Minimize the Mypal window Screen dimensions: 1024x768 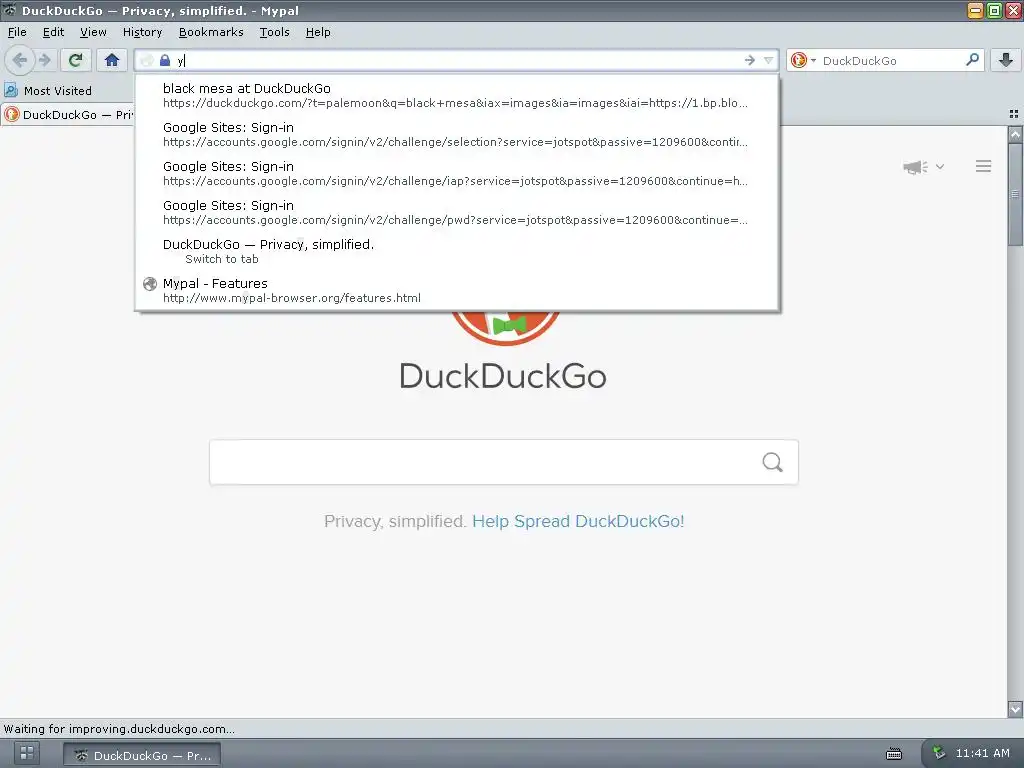(975, 10)
